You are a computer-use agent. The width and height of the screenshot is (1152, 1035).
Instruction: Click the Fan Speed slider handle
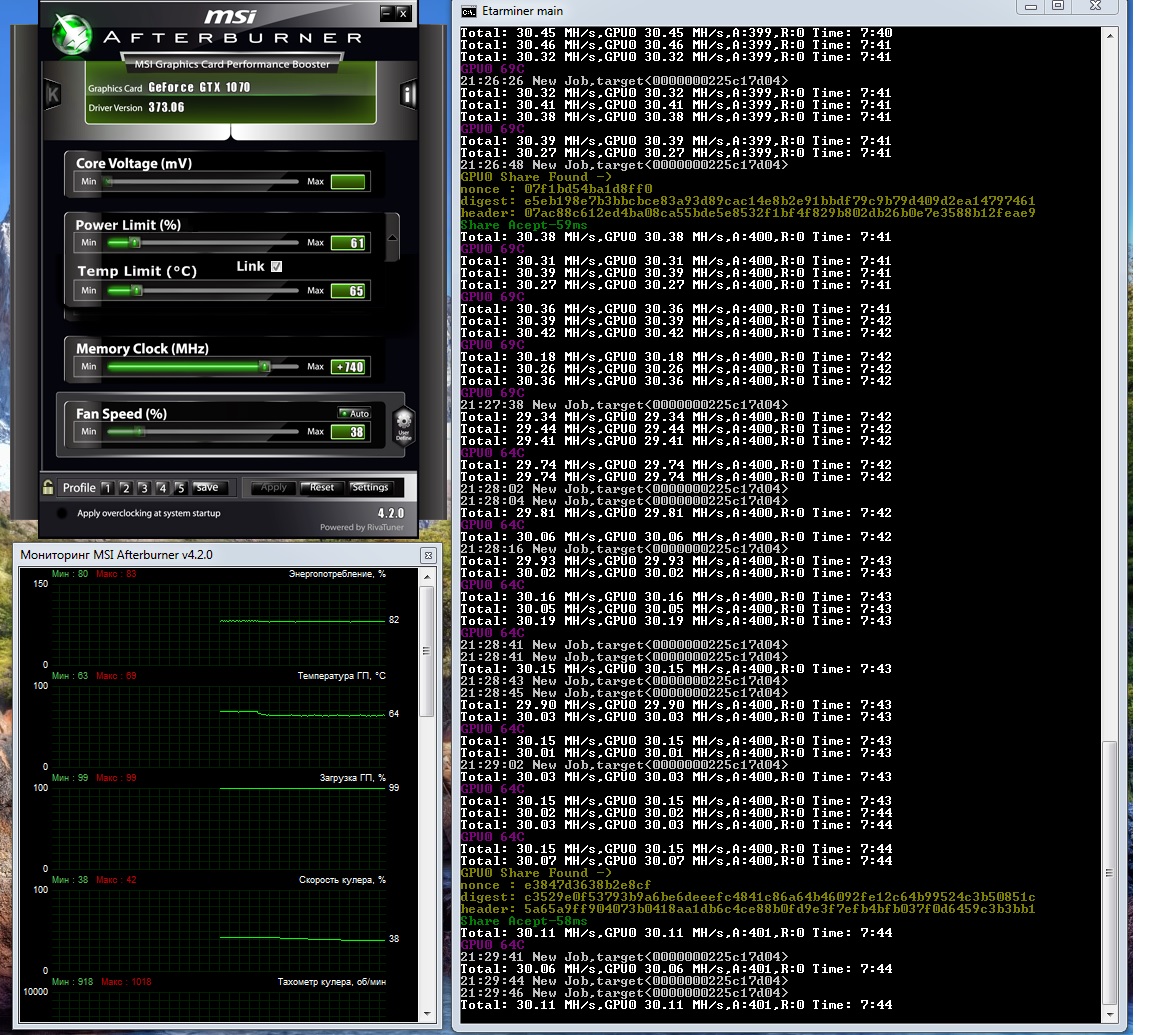point(140,432)
